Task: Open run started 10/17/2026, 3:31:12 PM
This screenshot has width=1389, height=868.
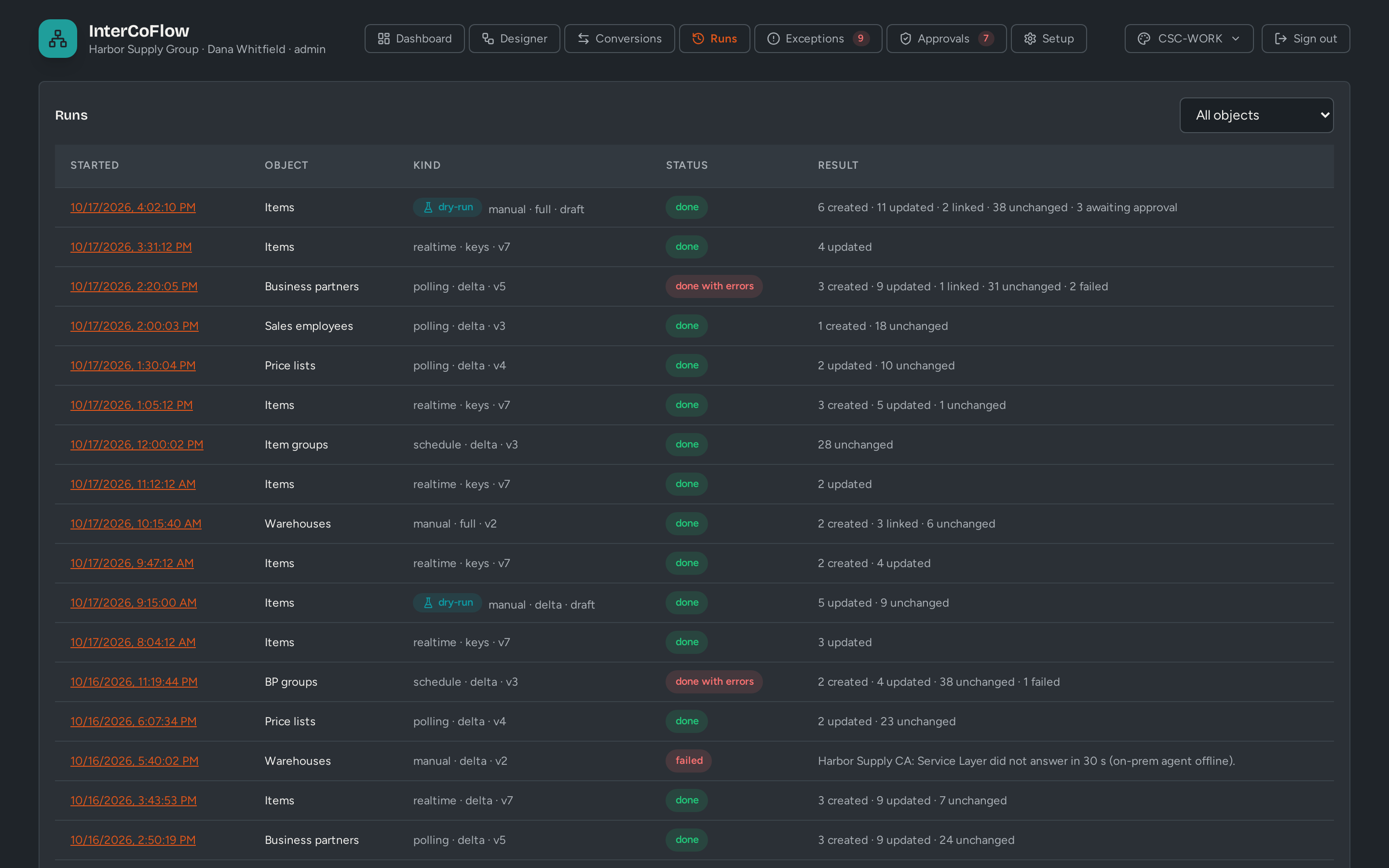Action: (131, 247)
